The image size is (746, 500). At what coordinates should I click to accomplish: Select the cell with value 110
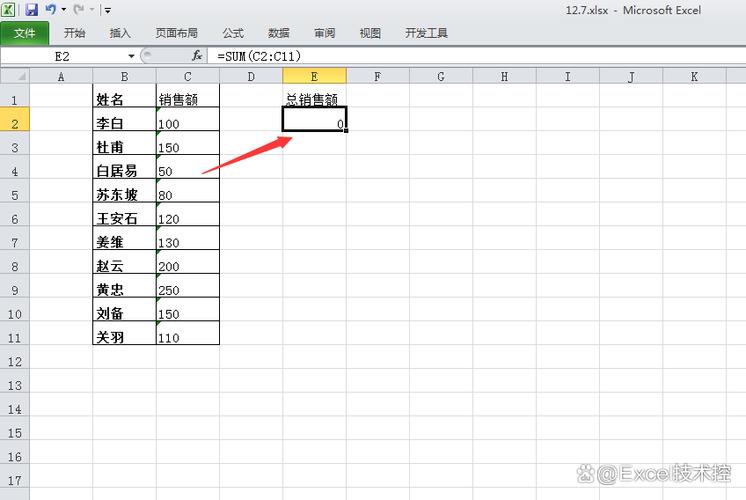coord(187,333)
